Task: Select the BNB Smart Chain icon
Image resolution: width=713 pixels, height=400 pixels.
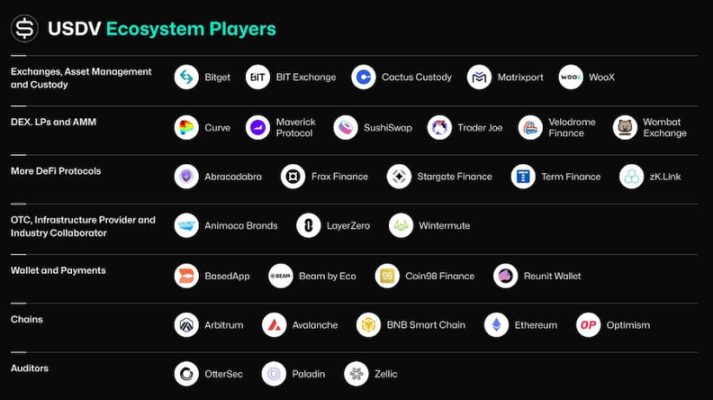Action: coord(369,325)
